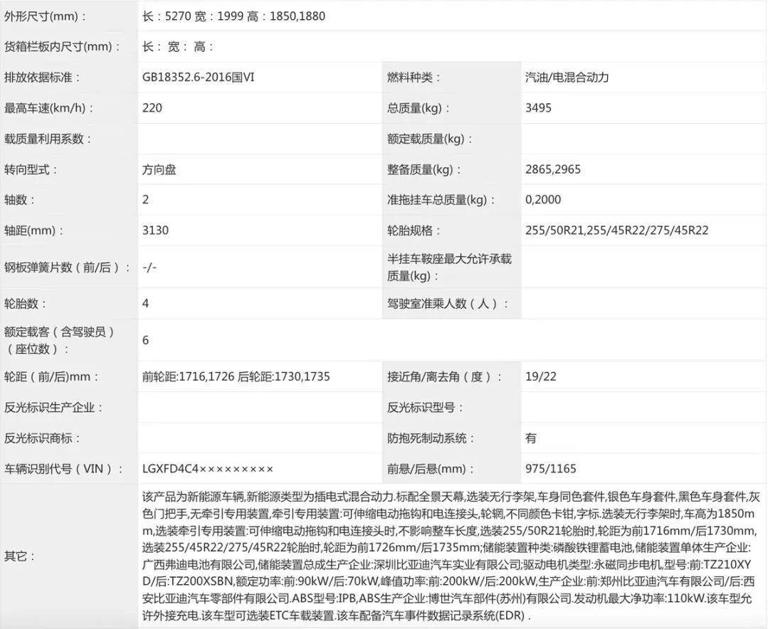This screenshot has height=629, width=768.
Task: Click the wheelbase value '3130'
Action: tap(155, 230)
